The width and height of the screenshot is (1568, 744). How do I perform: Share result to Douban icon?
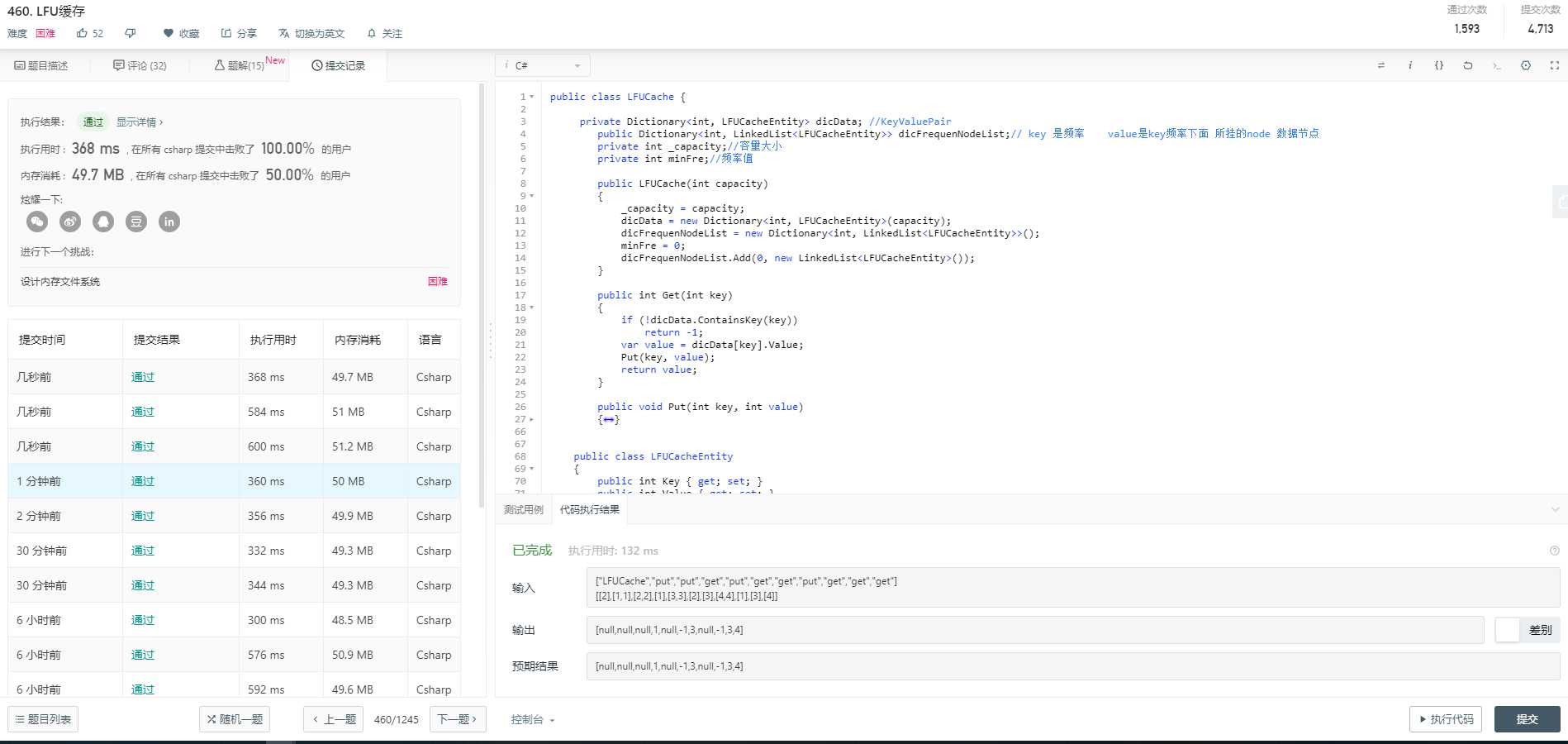(136, 222)
